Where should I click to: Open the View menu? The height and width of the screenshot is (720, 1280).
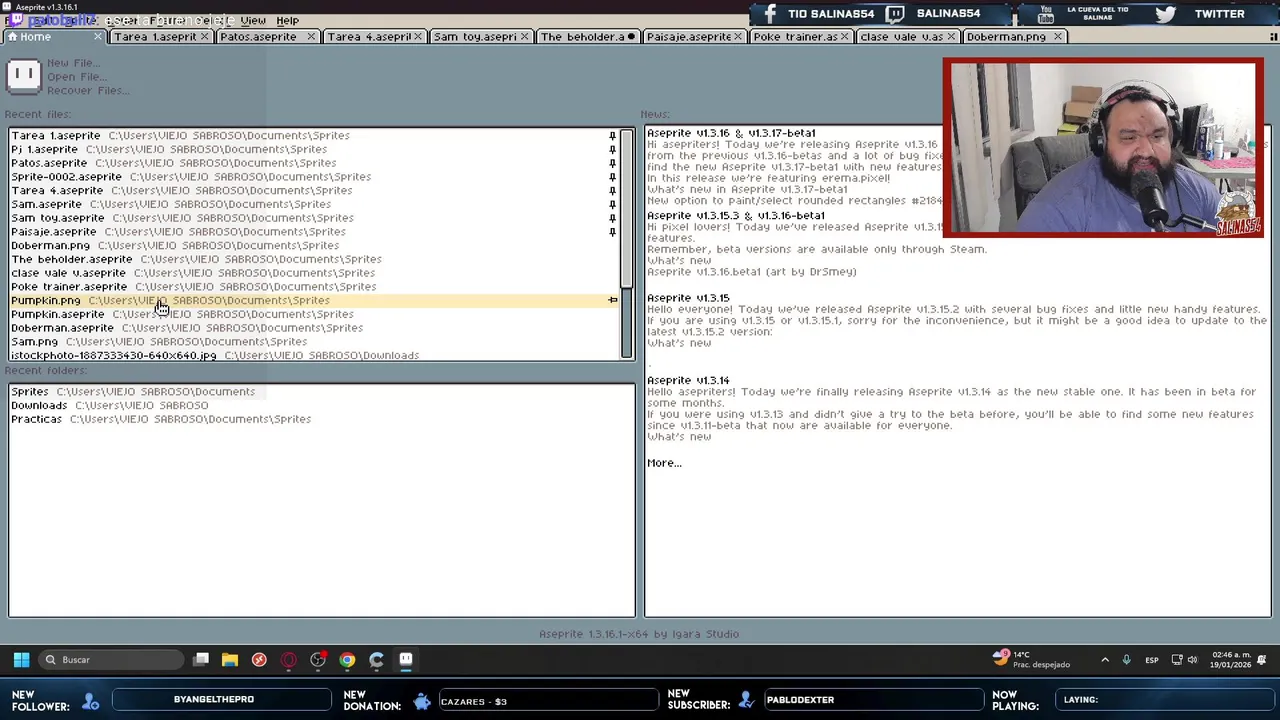coord(253,20)
